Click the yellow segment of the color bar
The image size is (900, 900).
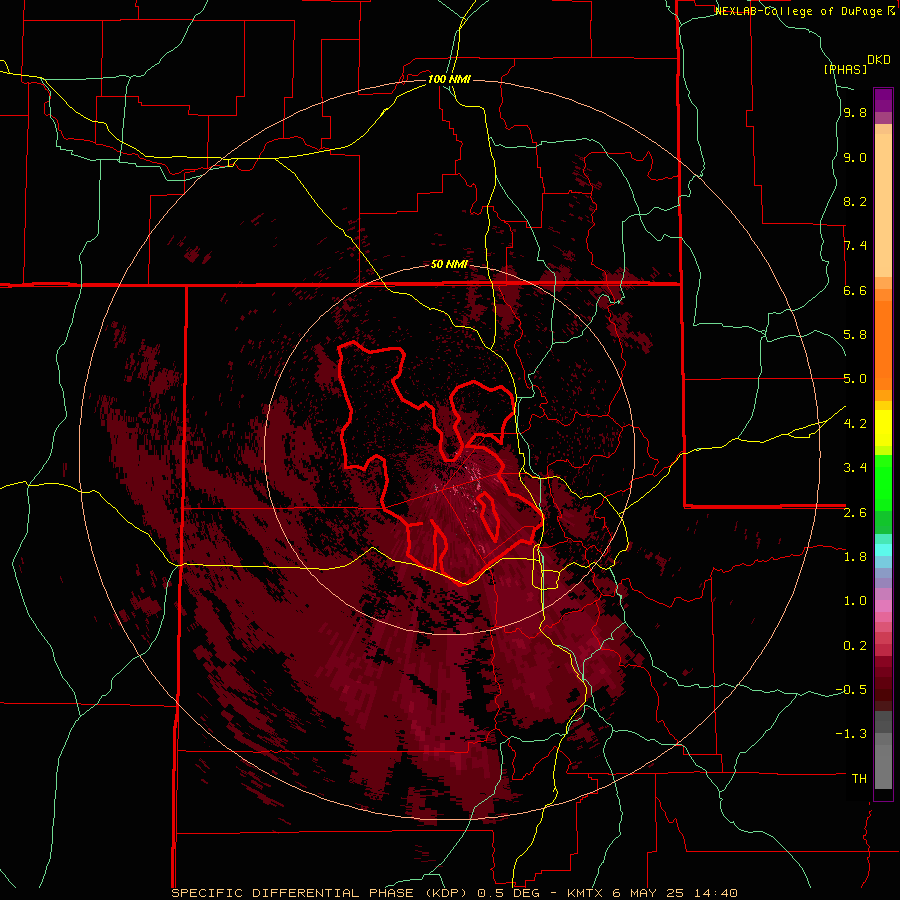[883, 428]
